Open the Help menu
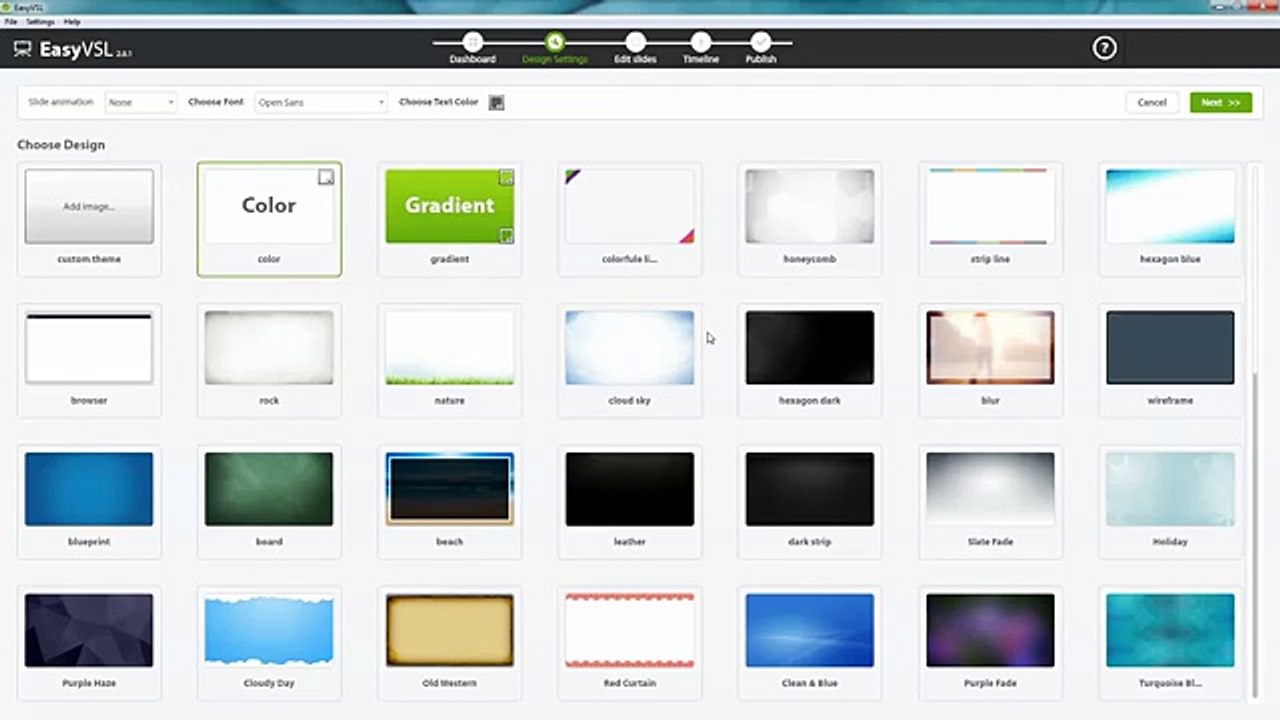Image resolution: width=1280 pixels, height=720 pixels. 71,21
